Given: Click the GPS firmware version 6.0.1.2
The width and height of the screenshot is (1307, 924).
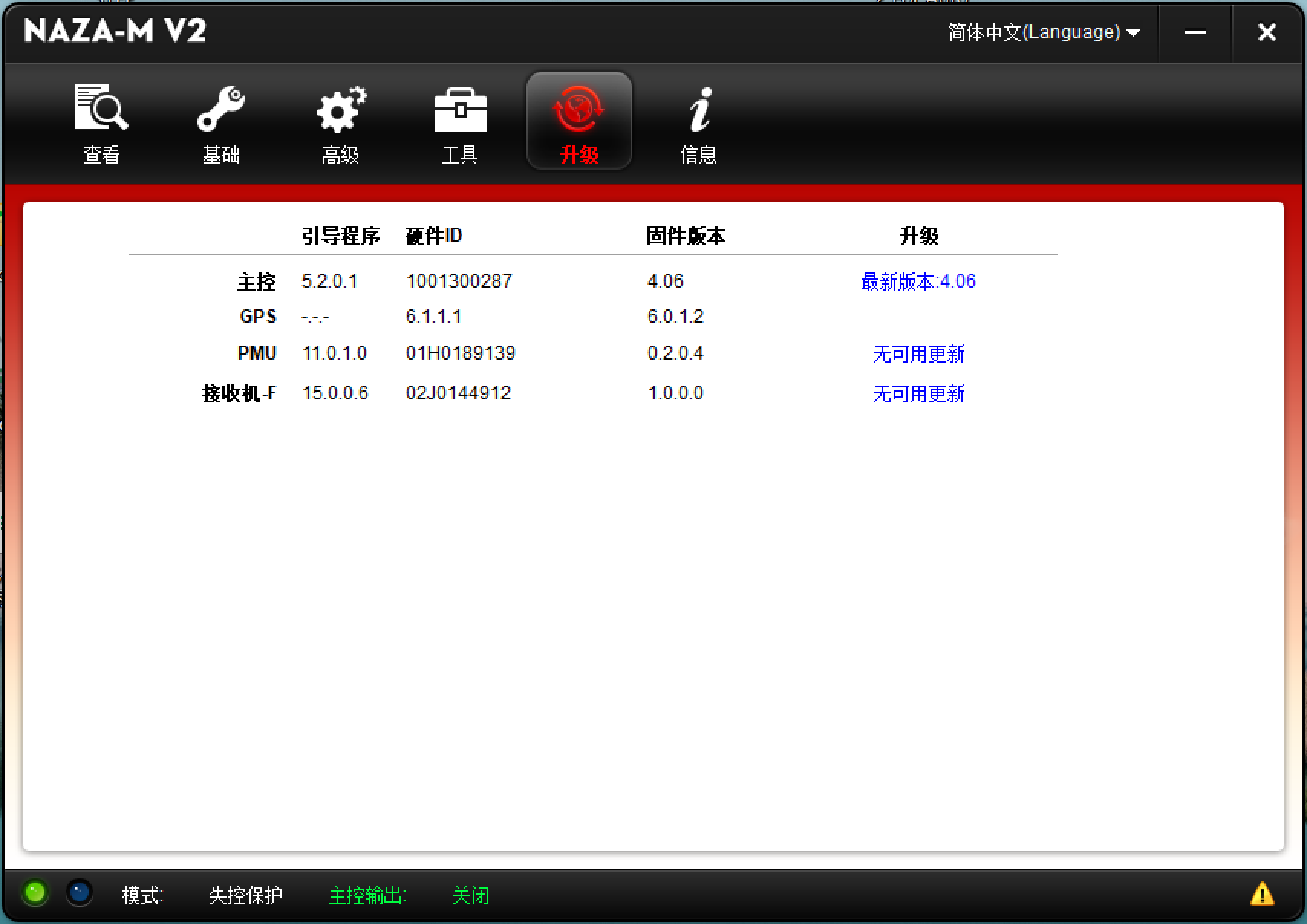Looking at the screenshot, I should [676, 317].
